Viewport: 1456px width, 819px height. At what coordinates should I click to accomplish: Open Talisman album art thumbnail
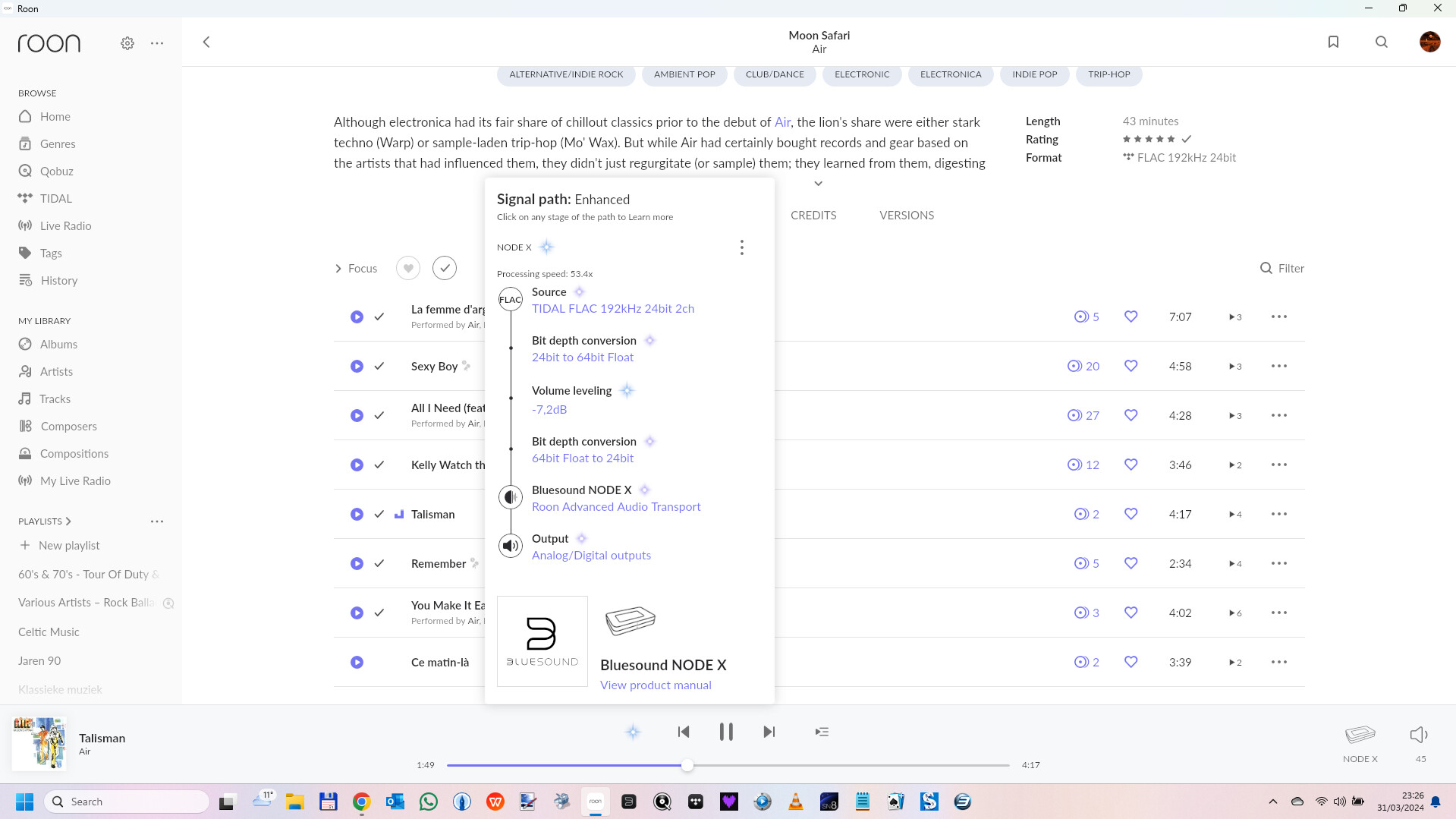coord(39,744)
